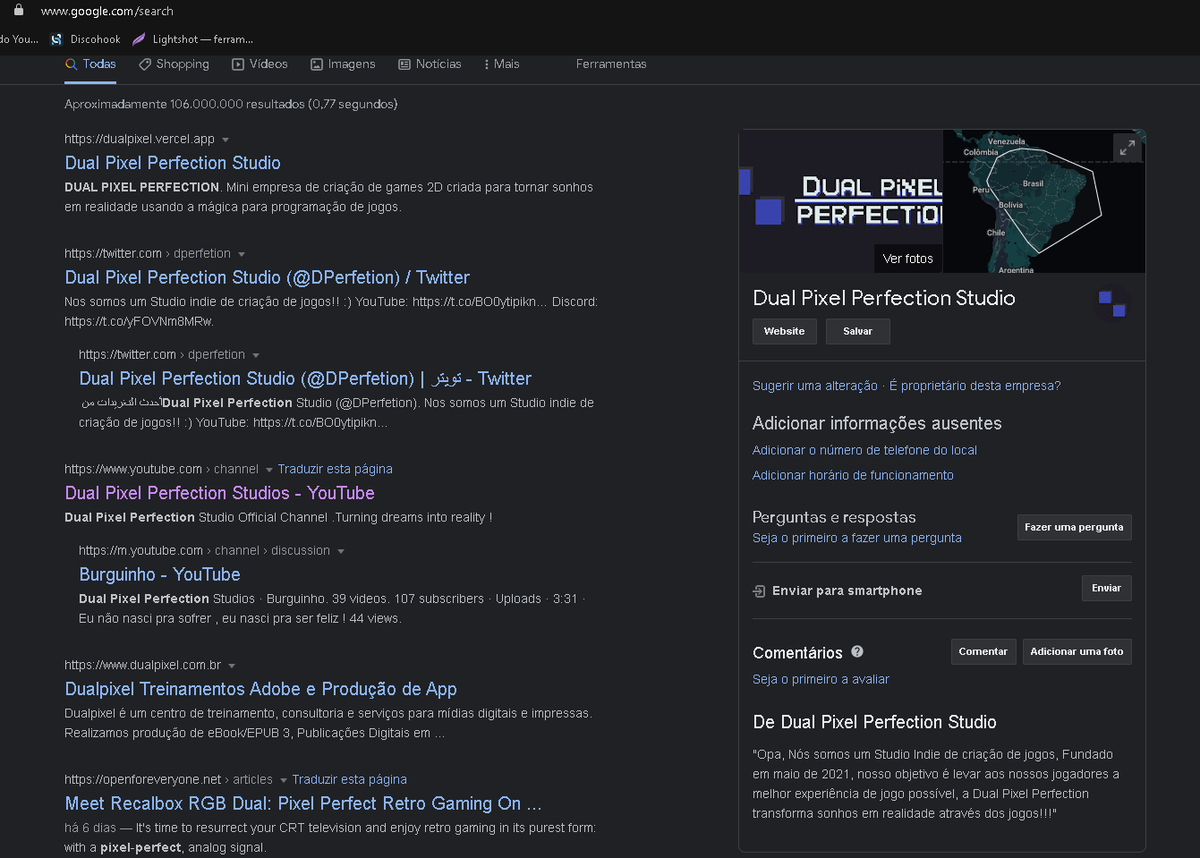This screenshot has width=1200, height=858.
Task: Click the Enviar button
Action: click(1106, 588)
